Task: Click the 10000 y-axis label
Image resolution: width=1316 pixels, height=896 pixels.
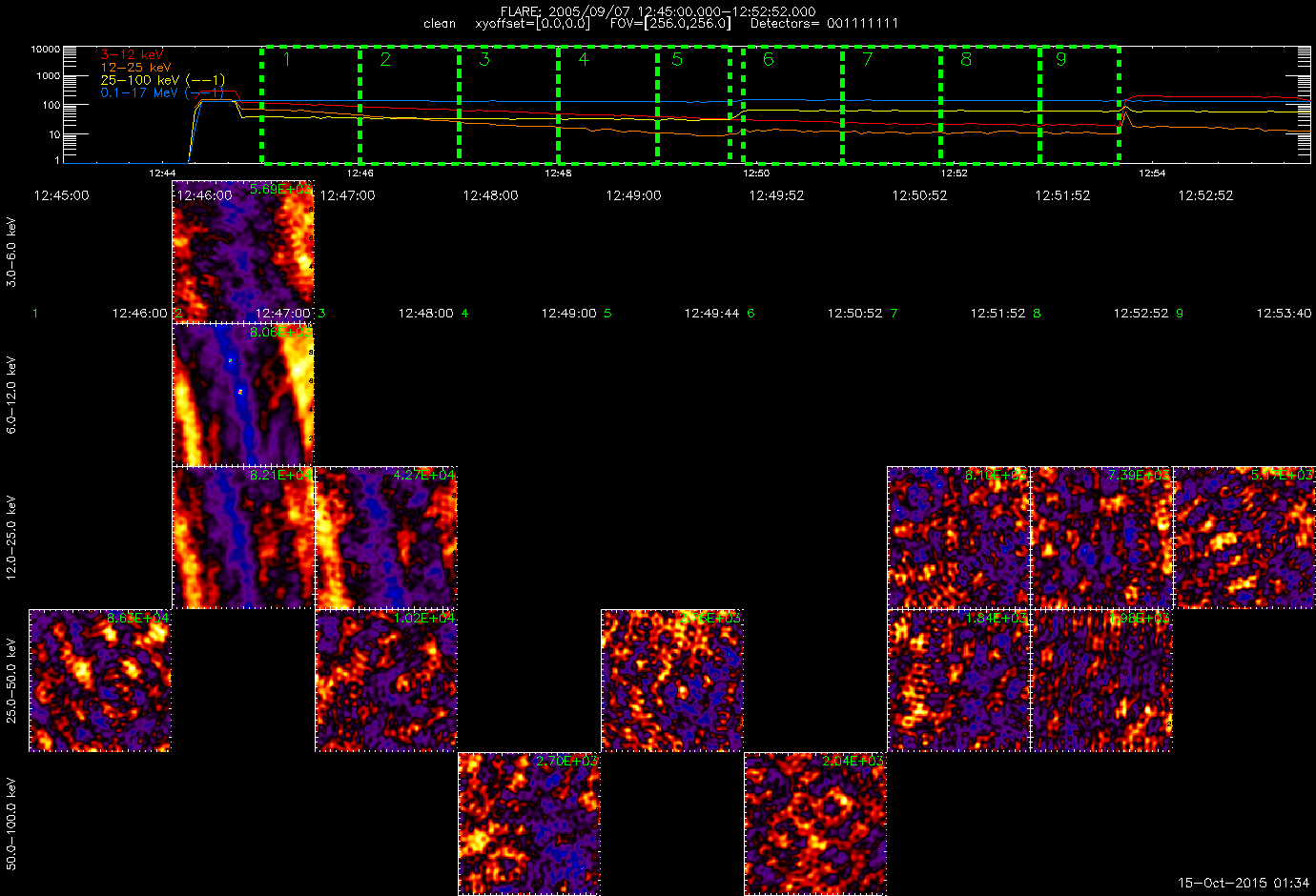Action: point(45,49)
